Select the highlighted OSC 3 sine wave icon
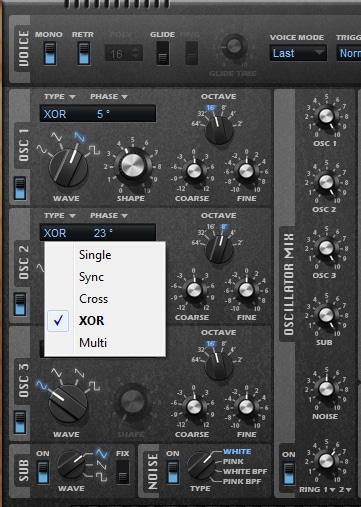 (x=42, y=385)
